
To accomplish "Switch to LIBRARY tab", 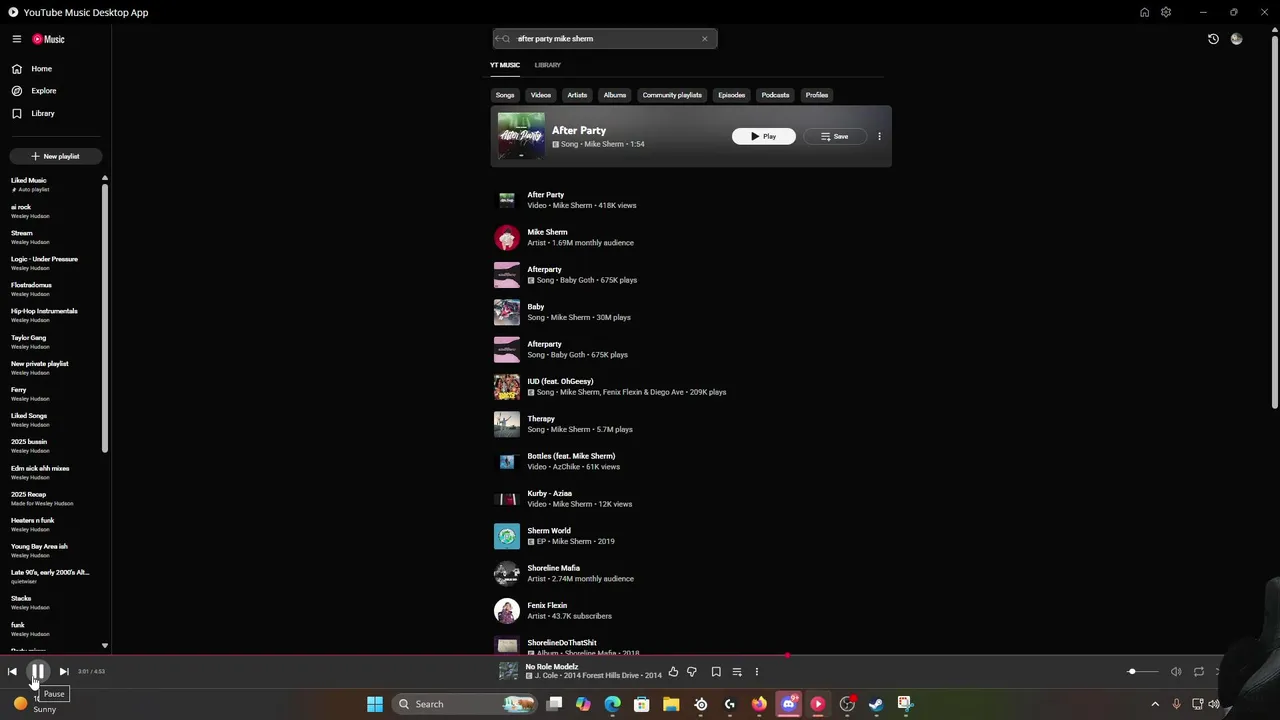I will point(547,65).
